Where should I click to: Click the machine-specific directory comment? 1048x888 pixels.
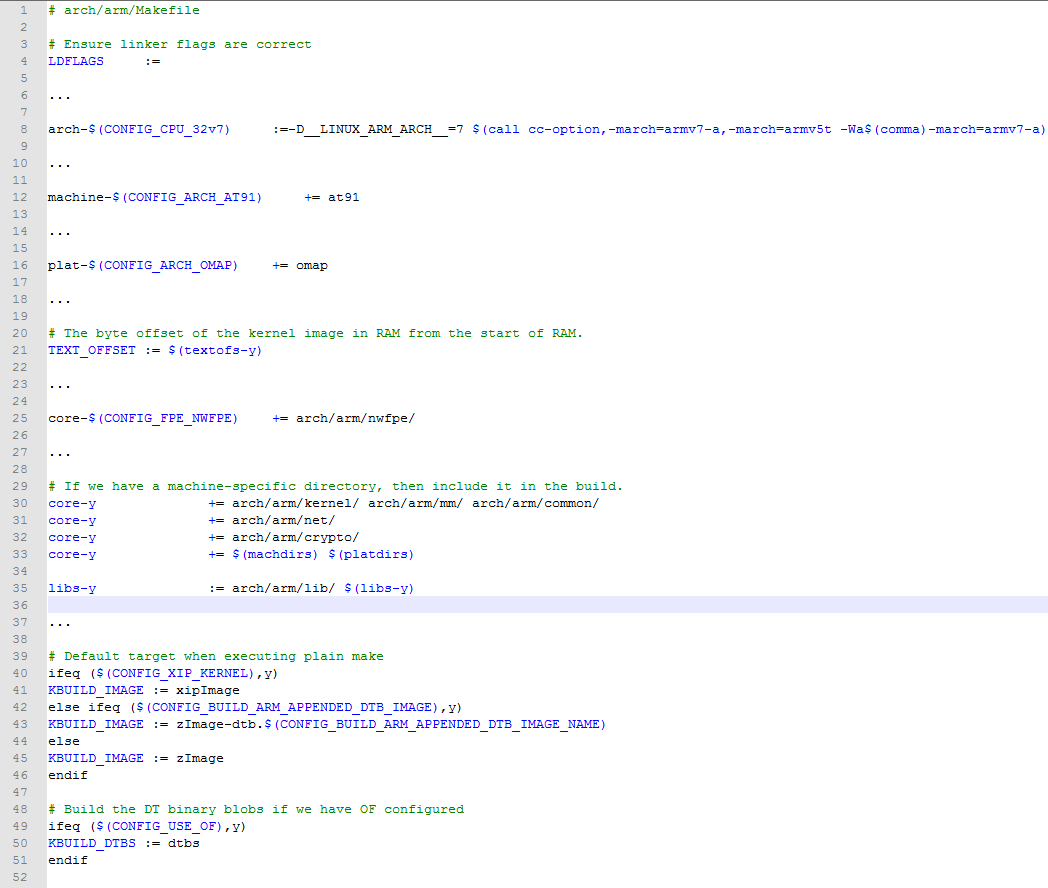[x=336, y=486]
